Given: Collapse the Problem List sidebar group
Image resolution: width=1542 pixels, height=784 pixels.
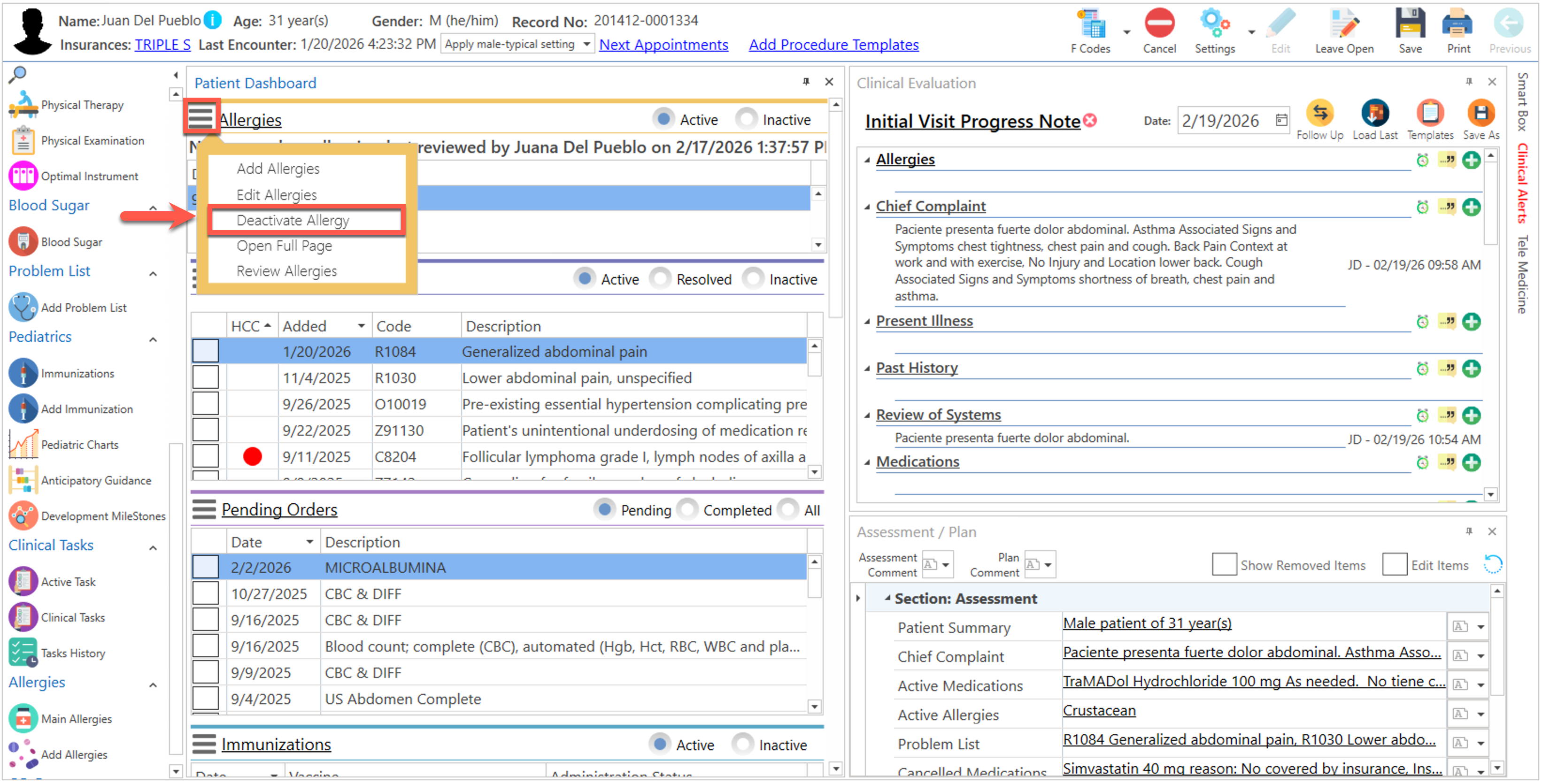Looking at the screenshot, I should (x=153, y=274).
